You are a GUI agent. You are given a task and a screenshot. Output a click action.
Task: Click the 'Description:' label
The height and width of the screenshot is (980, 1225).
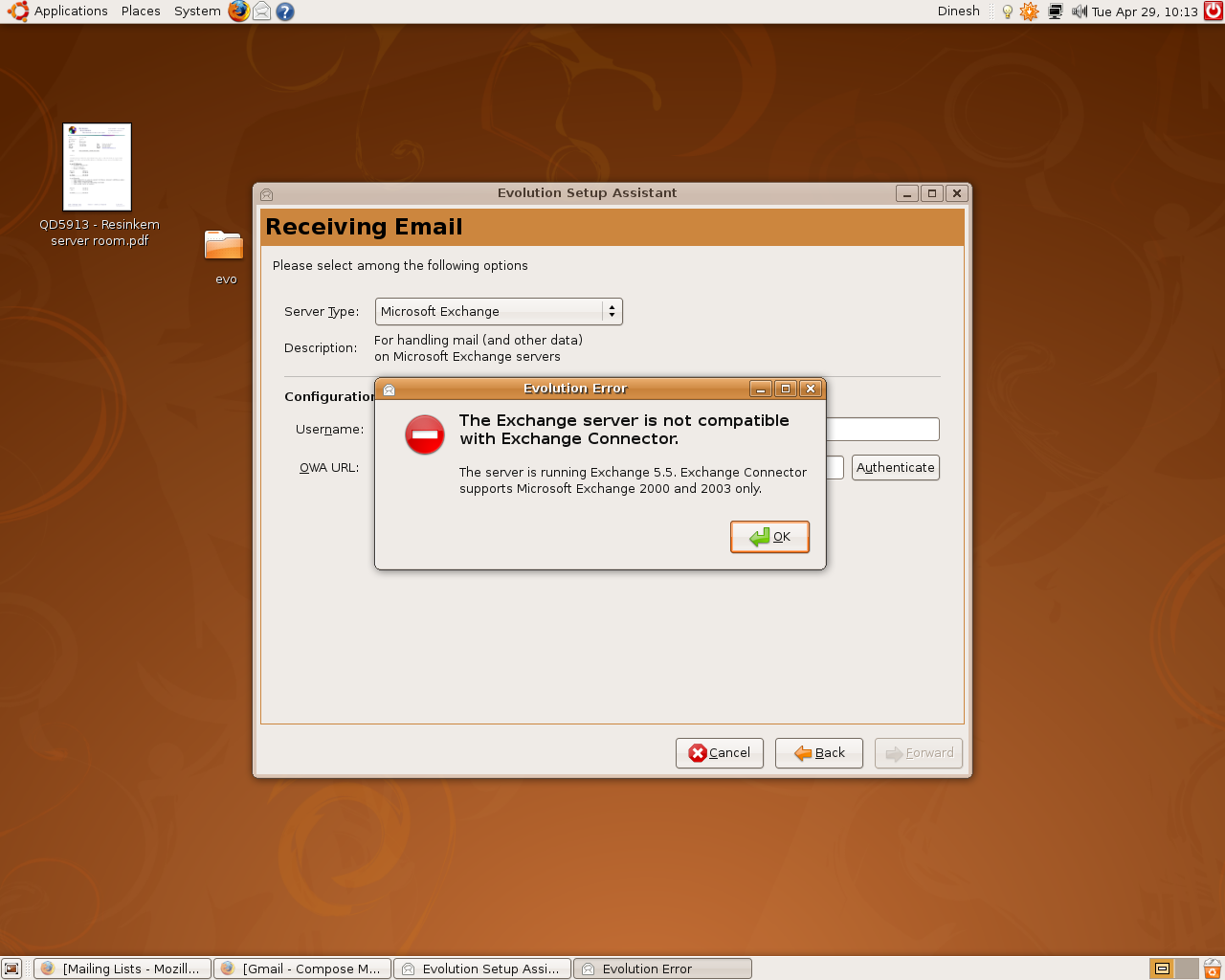[x=321, y=348]
